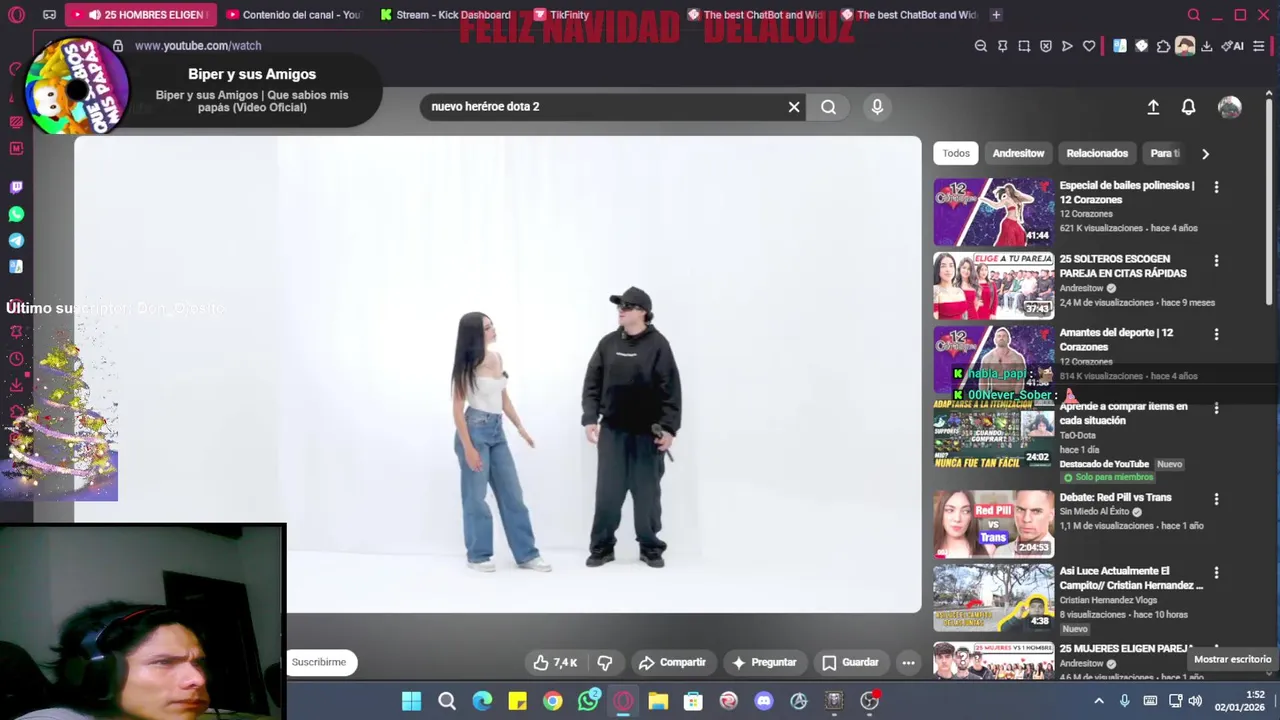Viewport: 1280px width, 720px height.
Task: Open the tab search magnifier icon
Action: tap(1193, 15)
